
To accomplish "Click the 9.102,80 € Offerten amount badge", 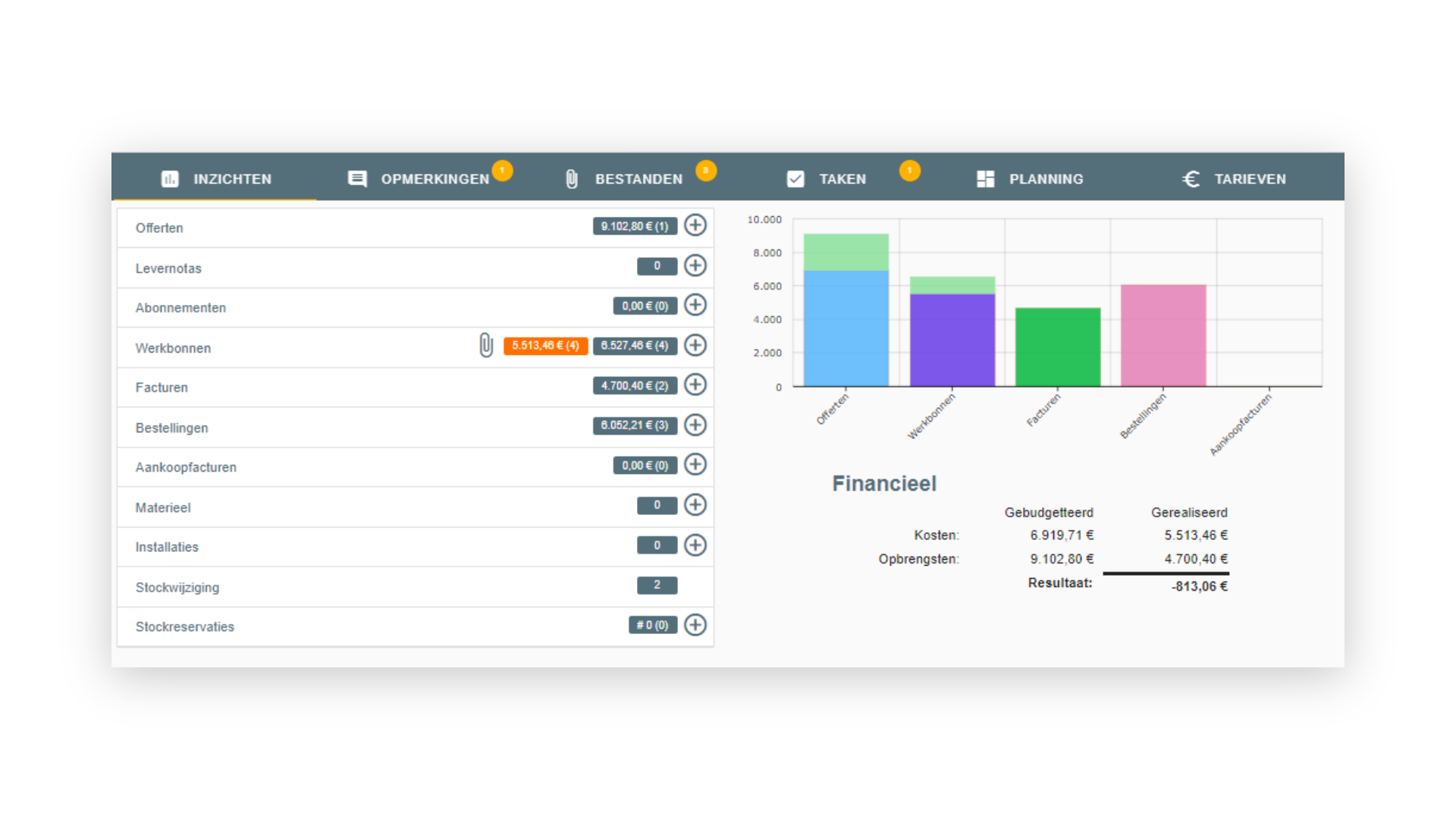I will [635, 226].
